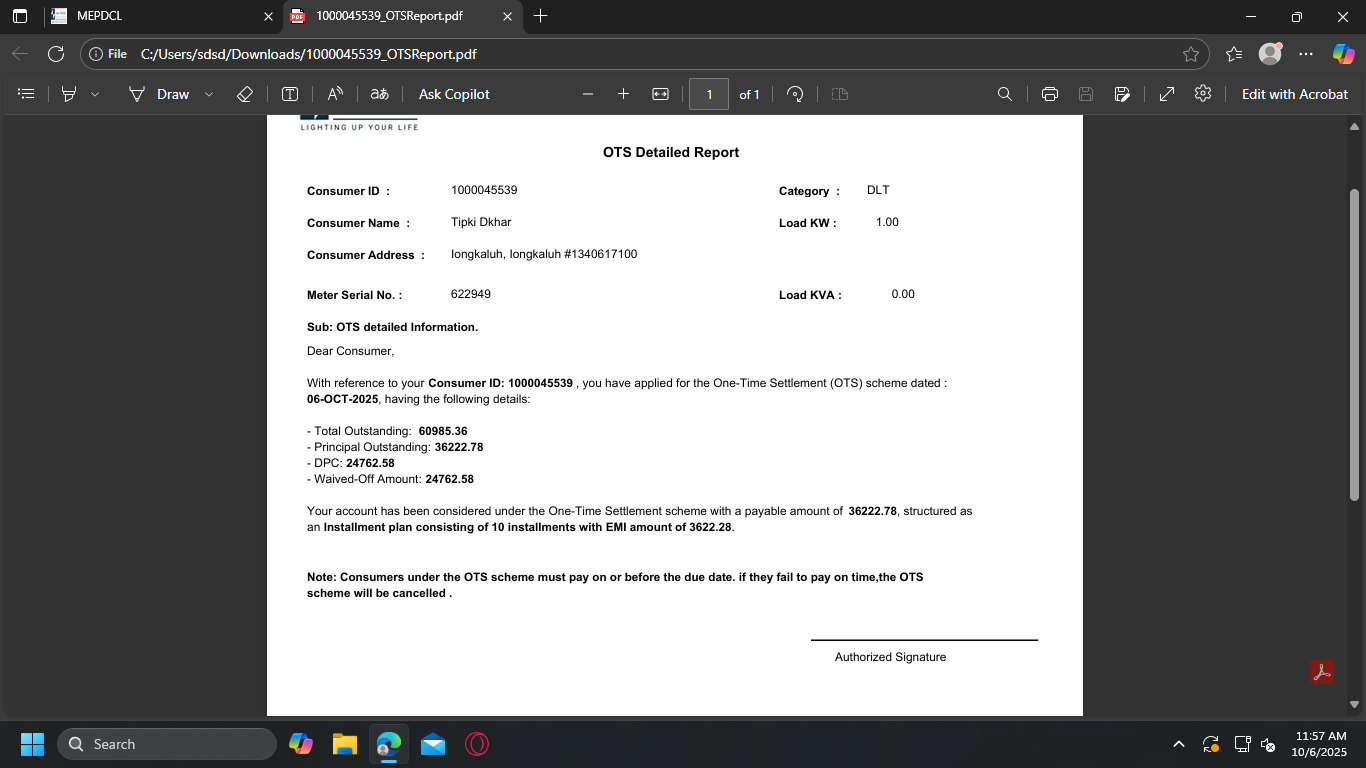Click the vertical scrollbar up arrow

[x=1355, y=127]
